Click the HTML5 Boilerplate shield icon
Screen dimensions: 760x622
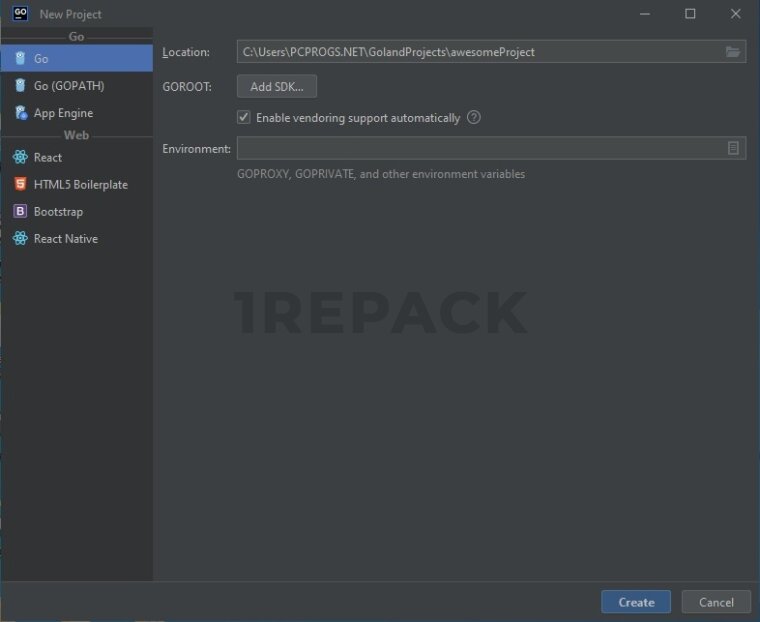point(20,184)
